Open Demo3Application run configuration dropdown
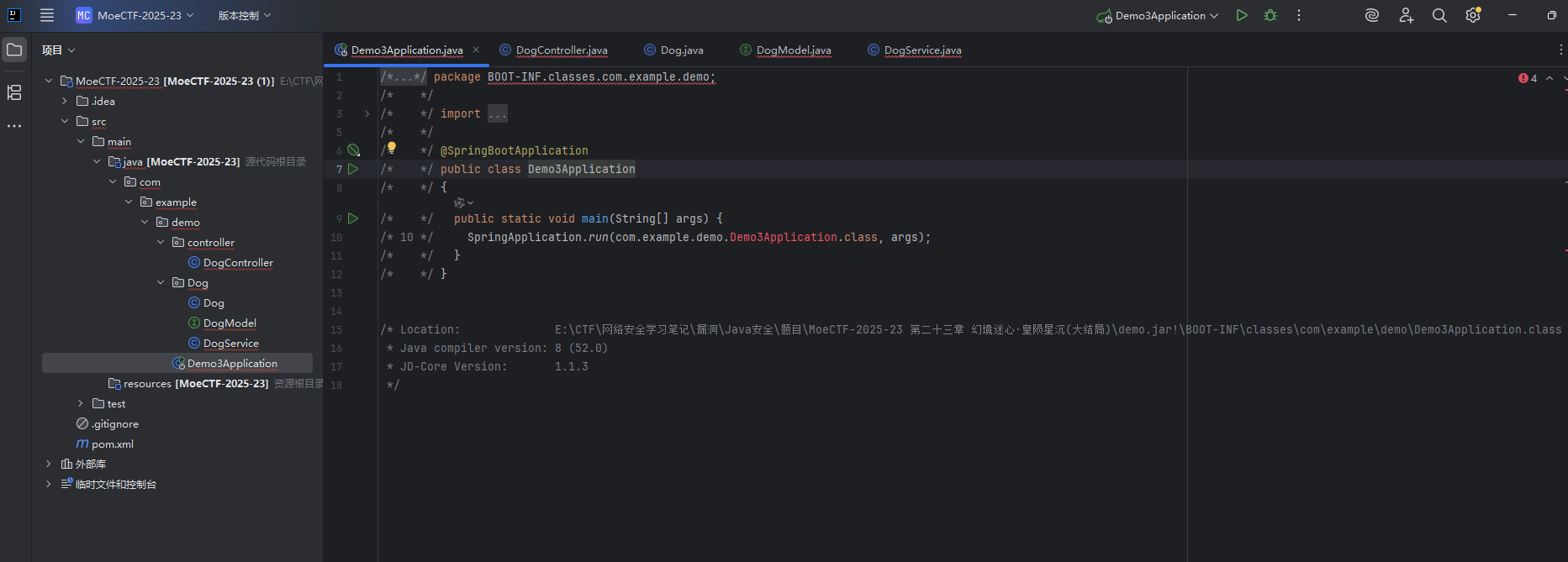1568x562 pixels. click(x=1159, y=15)
